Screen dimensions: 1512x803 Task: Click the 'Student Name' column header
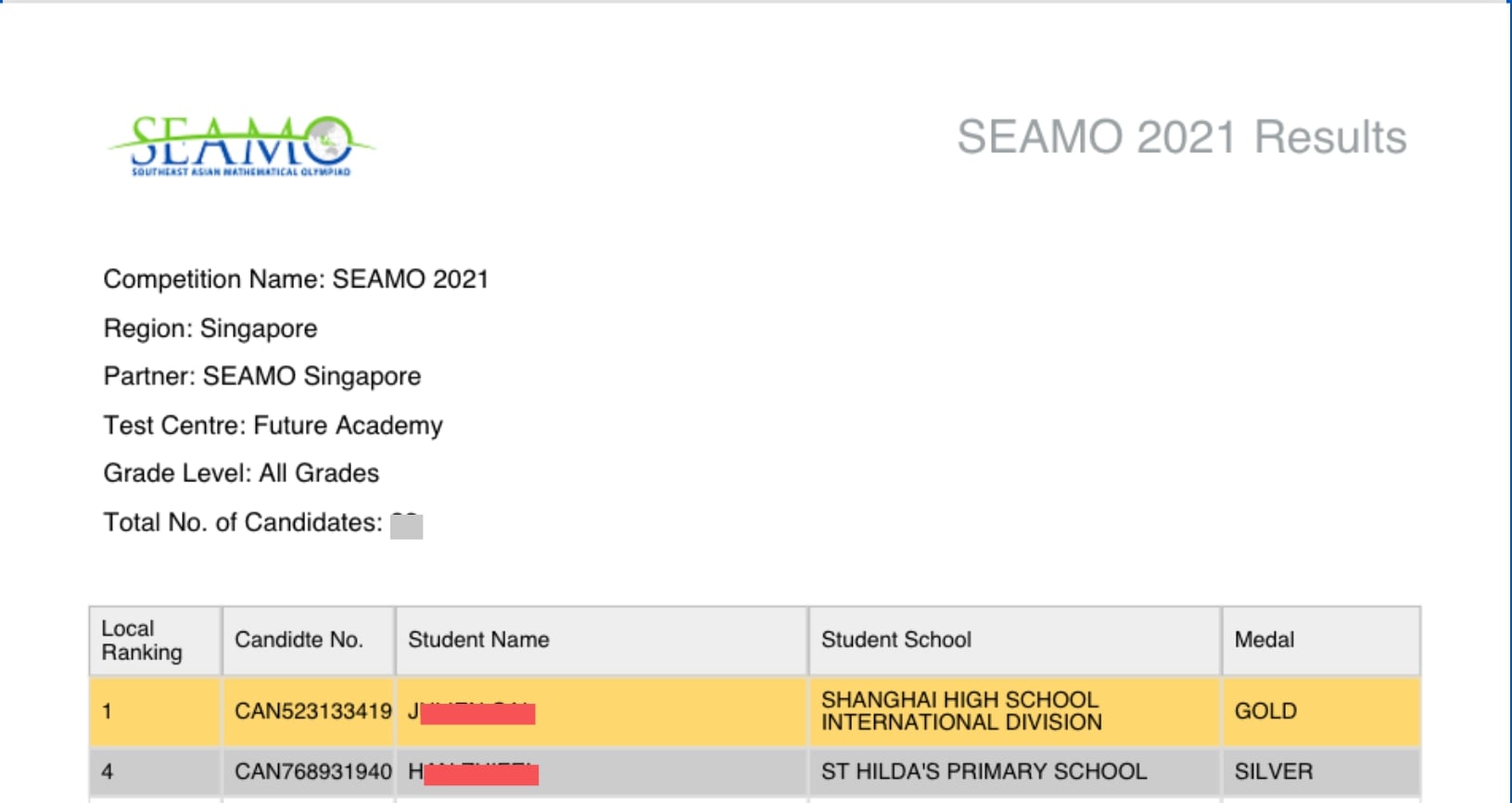pos(602,641)
